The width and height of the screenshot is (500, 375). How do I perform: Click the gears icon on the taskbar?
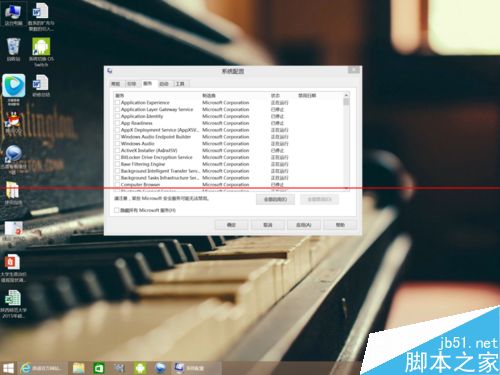tap(119, 368)
